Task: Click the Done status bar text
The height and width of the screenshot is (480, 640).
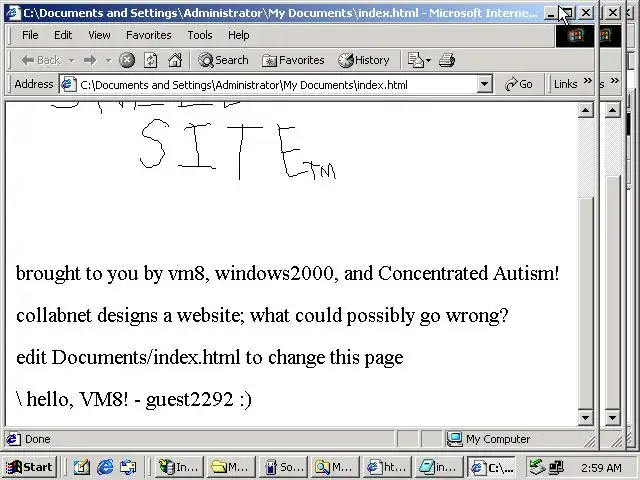Action: (x=38, y=439)
